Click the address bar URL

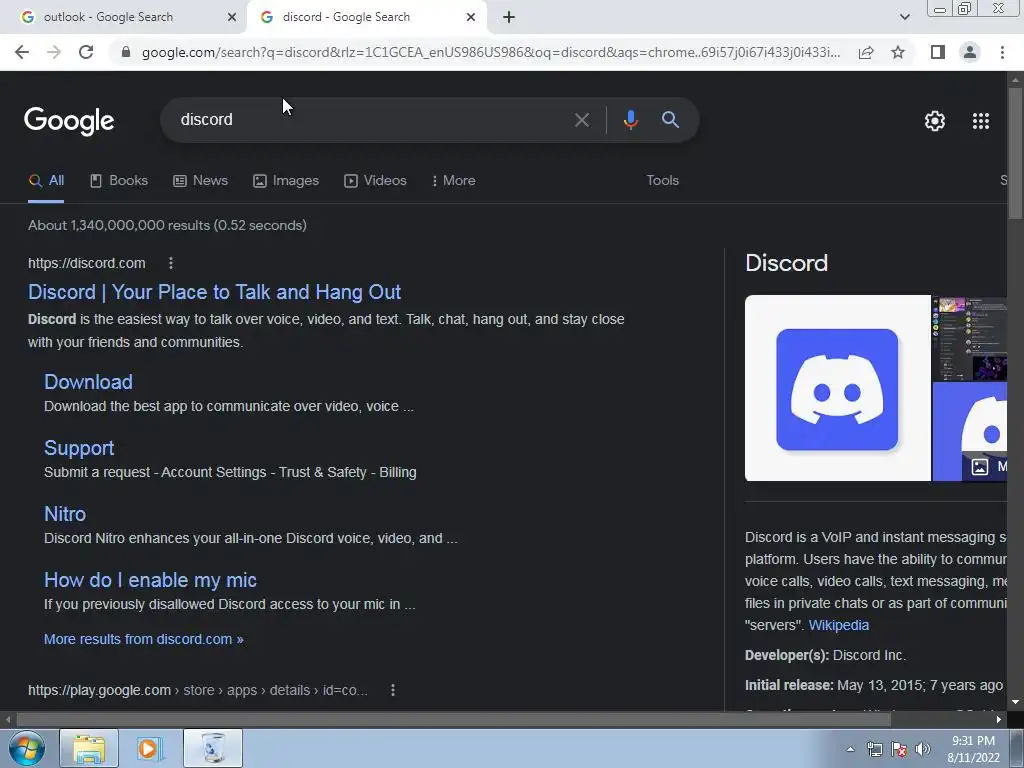point(491,52)
